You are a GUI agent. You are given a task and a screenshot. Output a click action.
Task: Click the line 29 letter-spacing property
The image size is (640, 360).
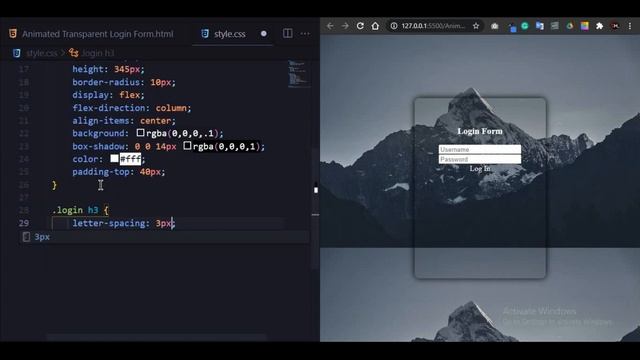click(109, 223)
